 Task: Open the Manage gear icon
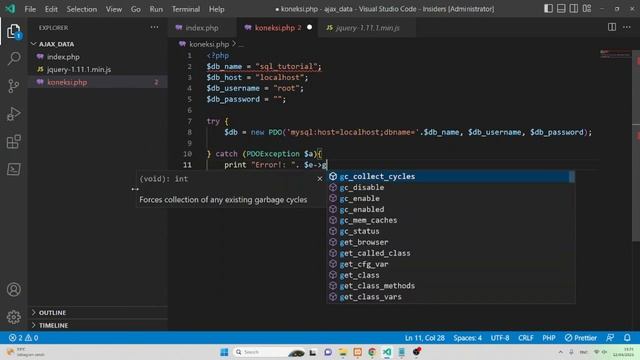click(13, 317)
